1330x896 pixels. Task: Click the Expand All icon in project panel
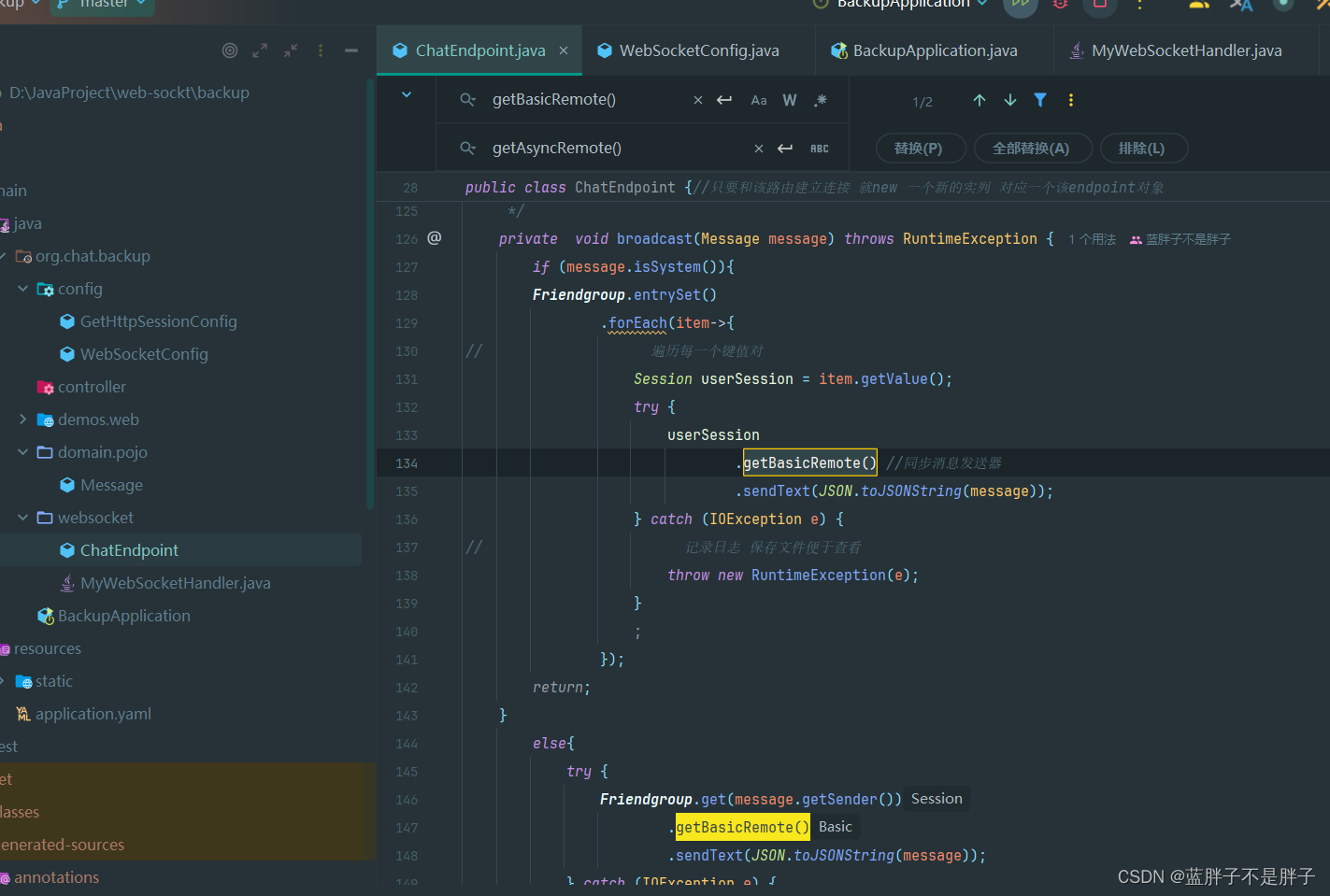point(260,50)
